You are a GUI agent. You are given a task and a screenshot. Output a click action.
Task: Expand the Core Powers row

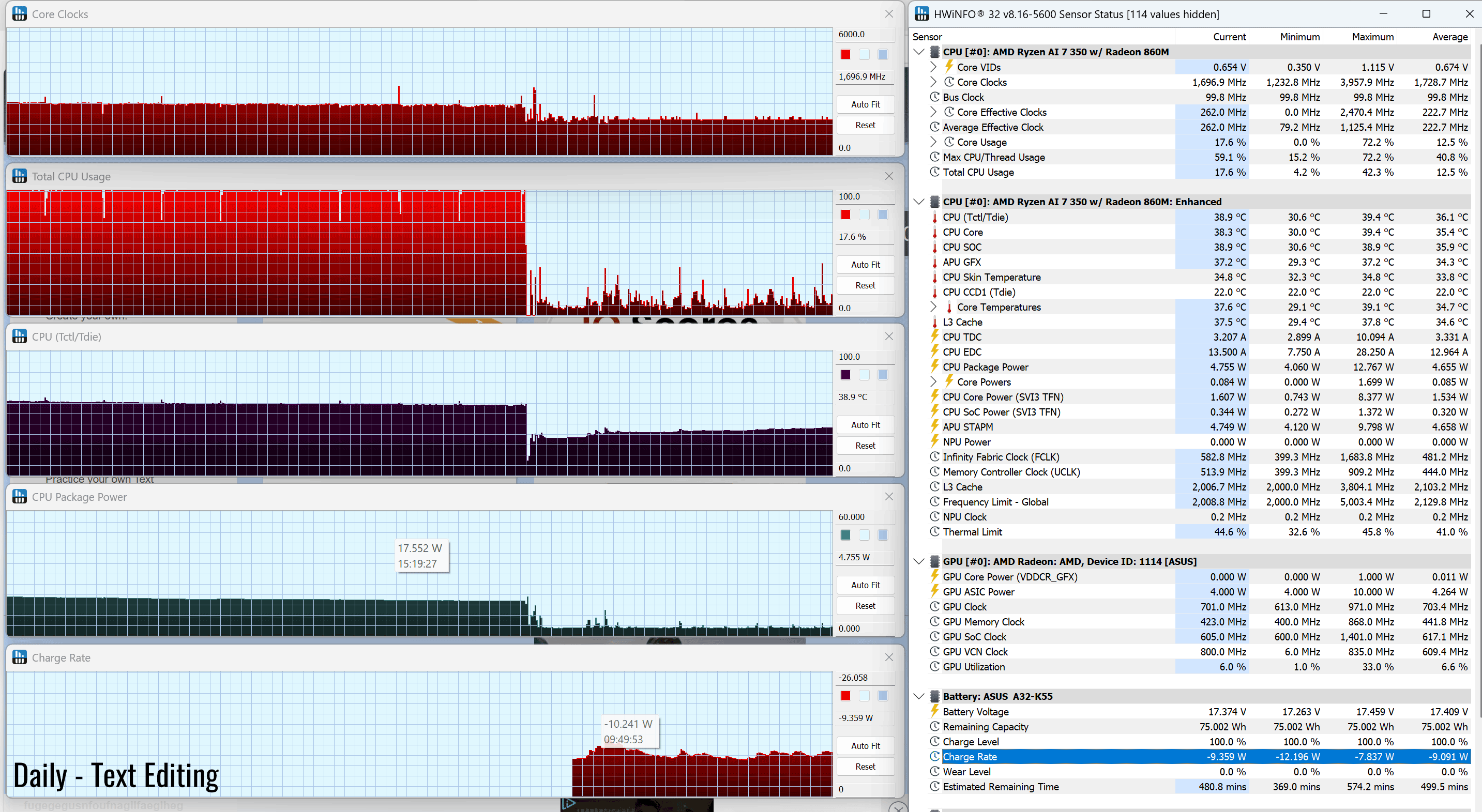pos(933,381)
